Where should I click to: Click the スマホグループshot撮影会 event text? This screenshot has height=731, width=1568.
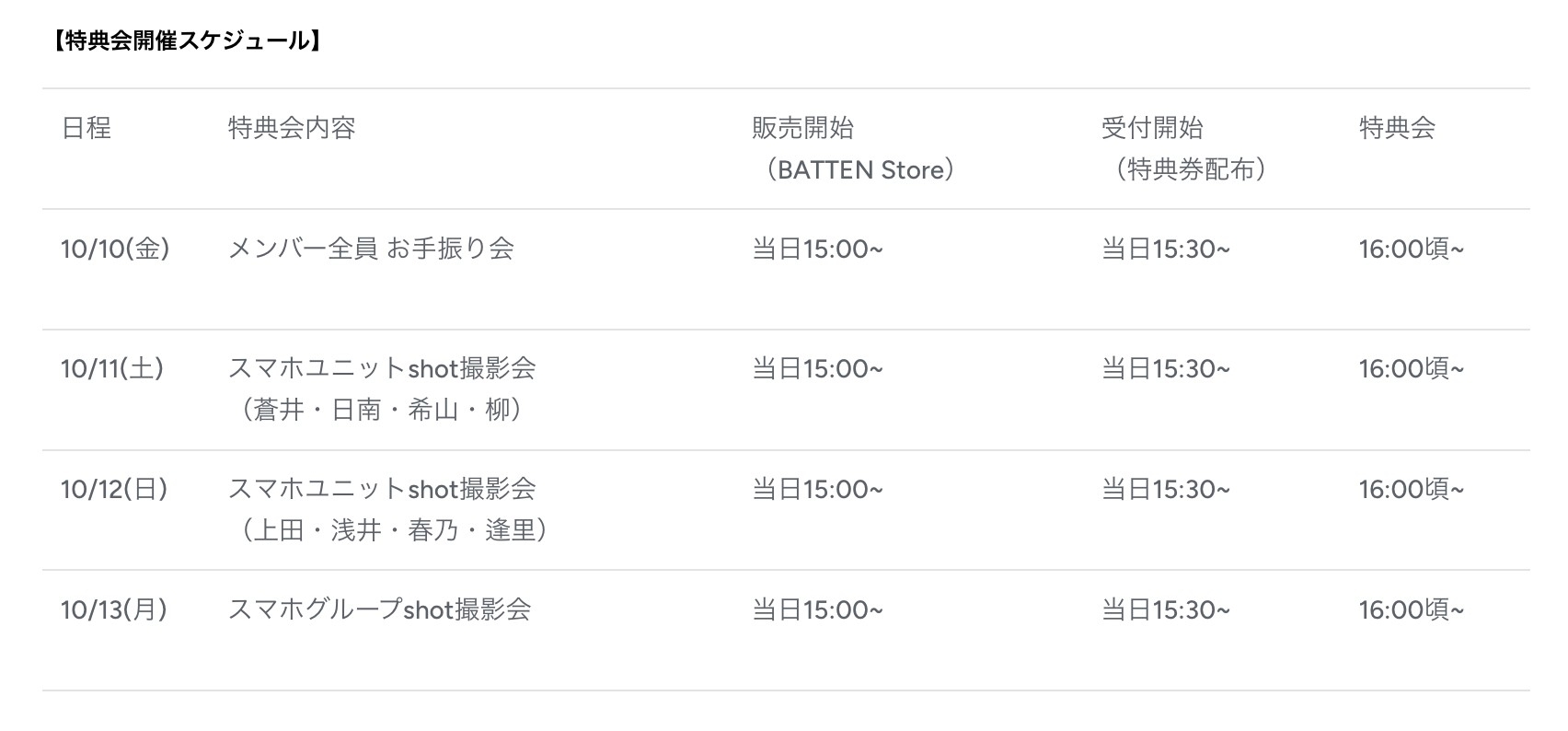379,609
